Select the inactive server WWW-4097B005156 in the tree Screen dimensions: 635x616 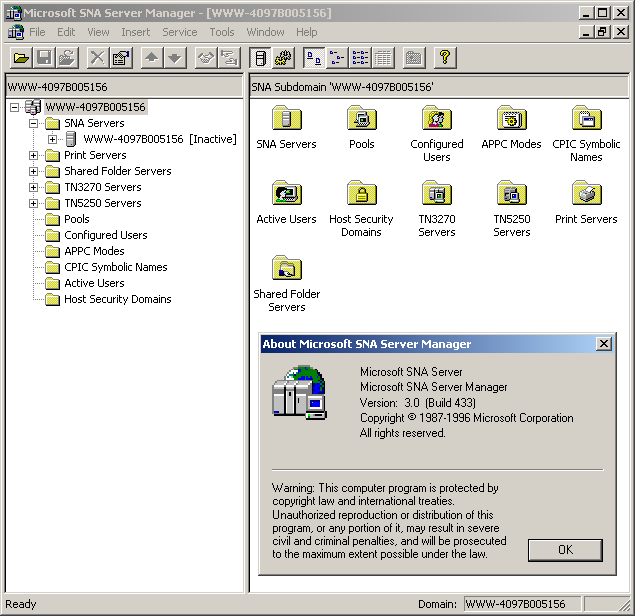[x=160, y=139]
